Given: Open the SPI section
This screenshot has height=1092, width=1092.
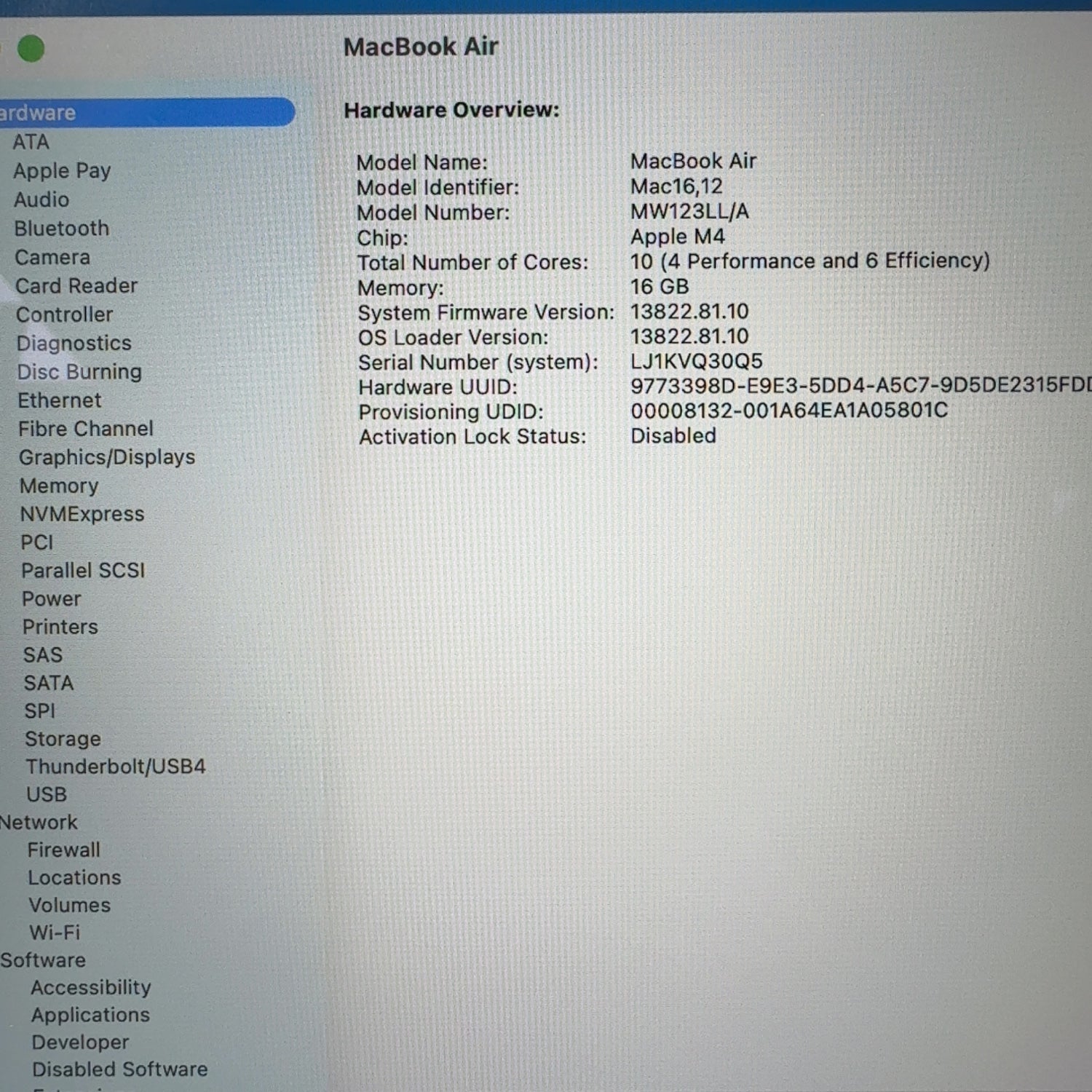Looking at the screenshot, I should 39,711.
